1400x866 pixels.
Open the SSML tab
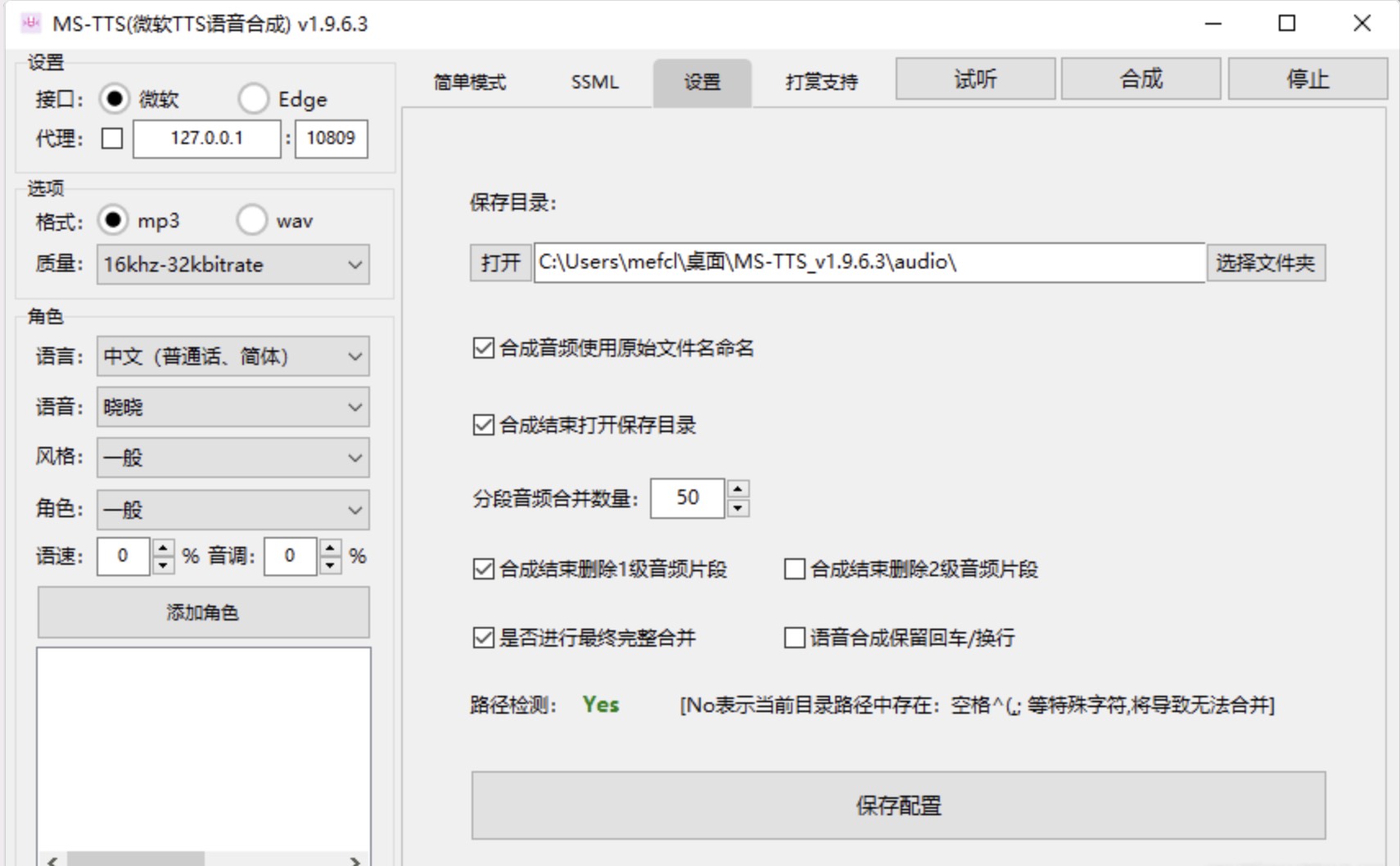click(594, 82)
